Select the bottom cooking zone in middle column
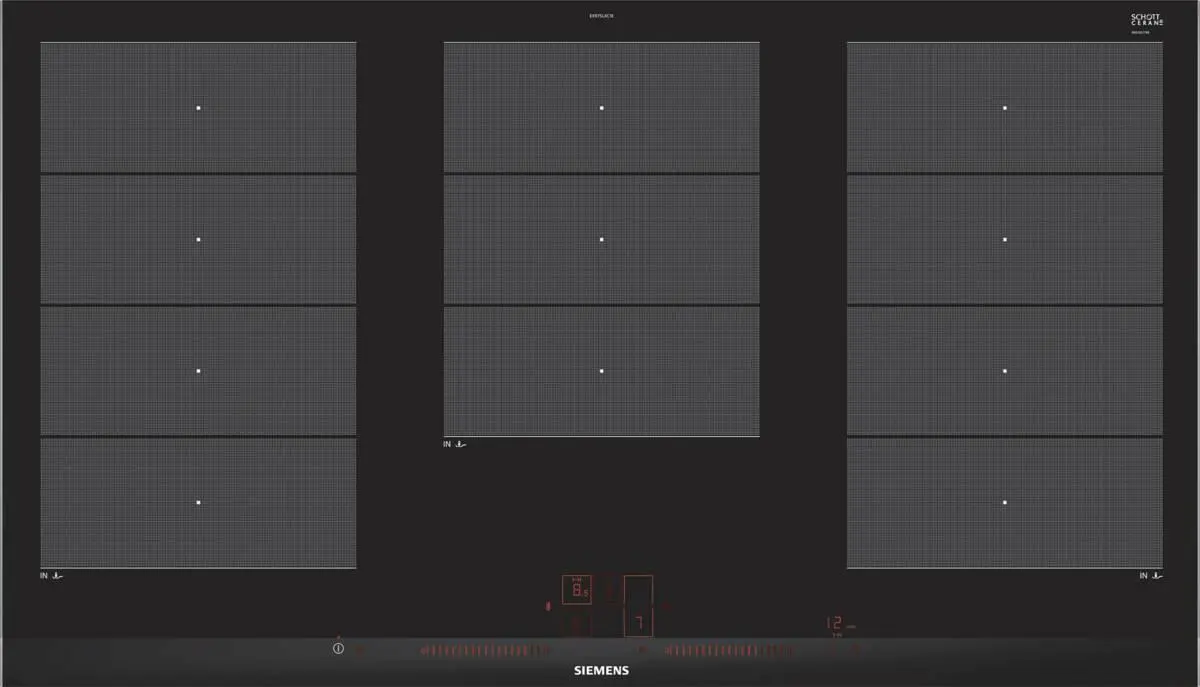This screenshot has width=1200, height=687. pyautogui.click(x=601, y=371)
